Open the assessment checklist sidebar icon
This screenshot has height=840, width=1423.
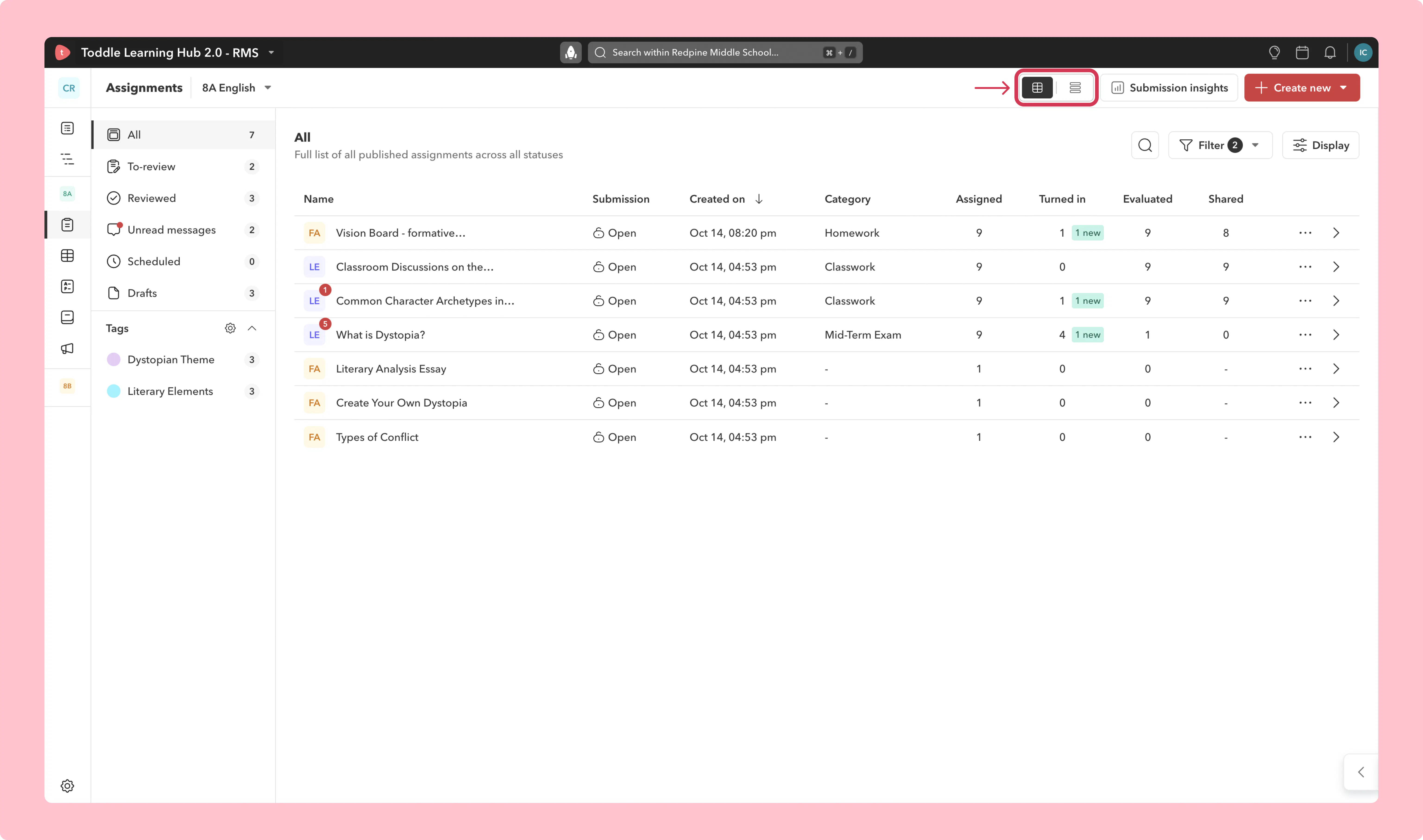pos(67,286)
